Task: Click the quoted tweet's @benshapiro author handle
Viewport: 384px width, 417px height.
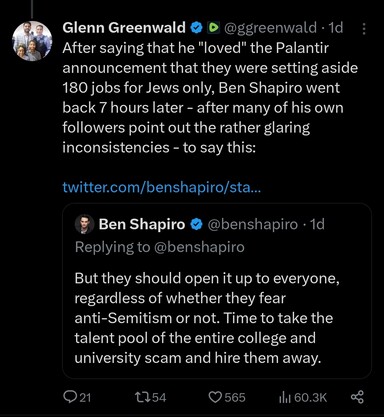Action: click(253, 224)
